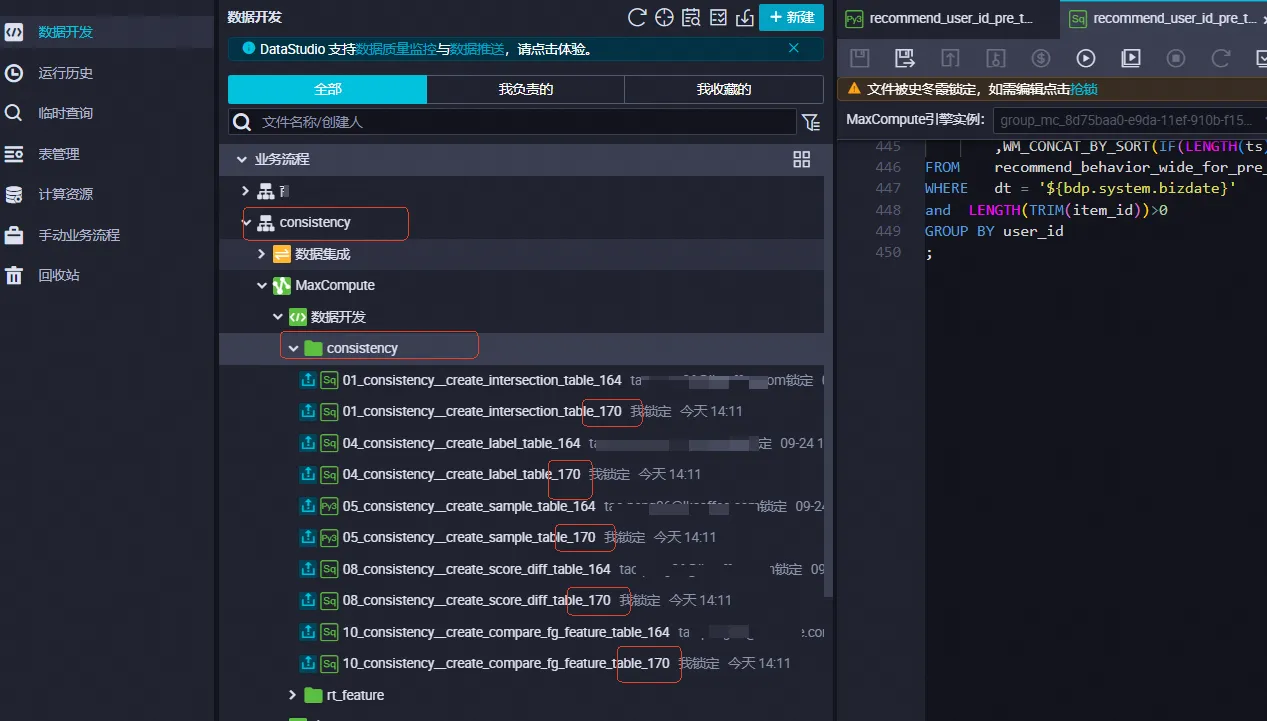The image size is (1267, 721).
Task: Collapse the MaxCompute node
Action: pos(262,285)
